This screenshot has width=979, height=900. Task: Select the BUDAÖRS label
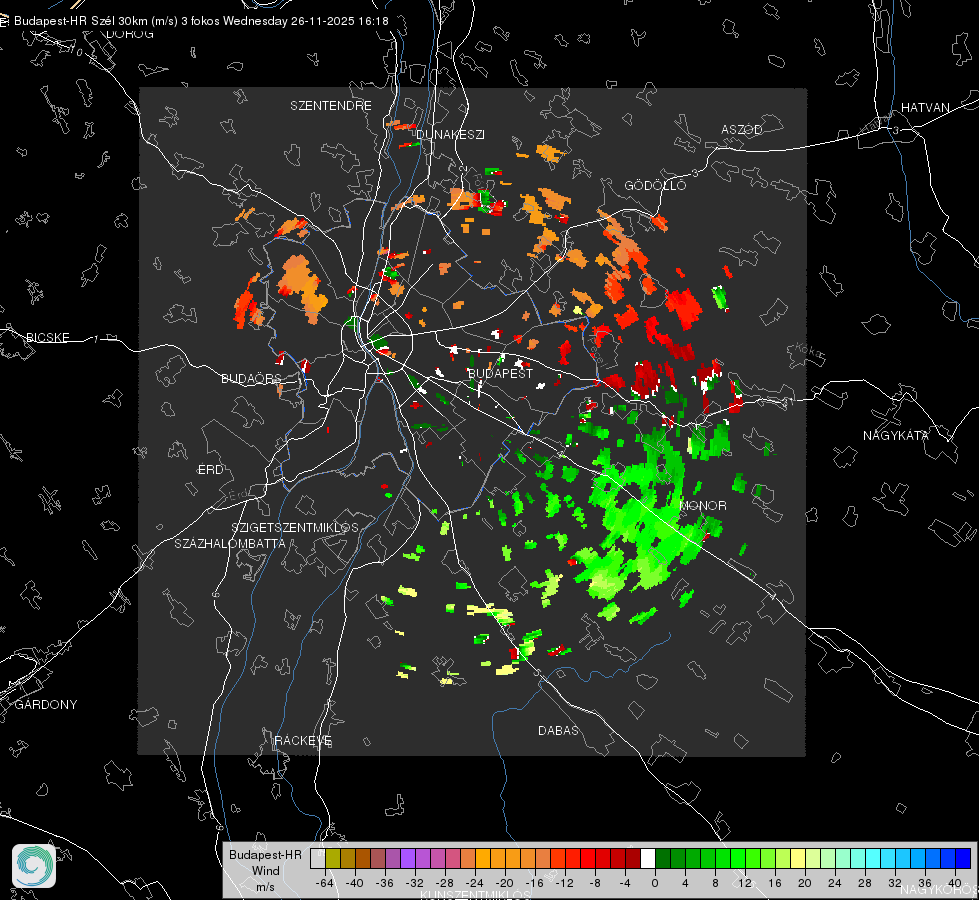click(x=251, y=378)
